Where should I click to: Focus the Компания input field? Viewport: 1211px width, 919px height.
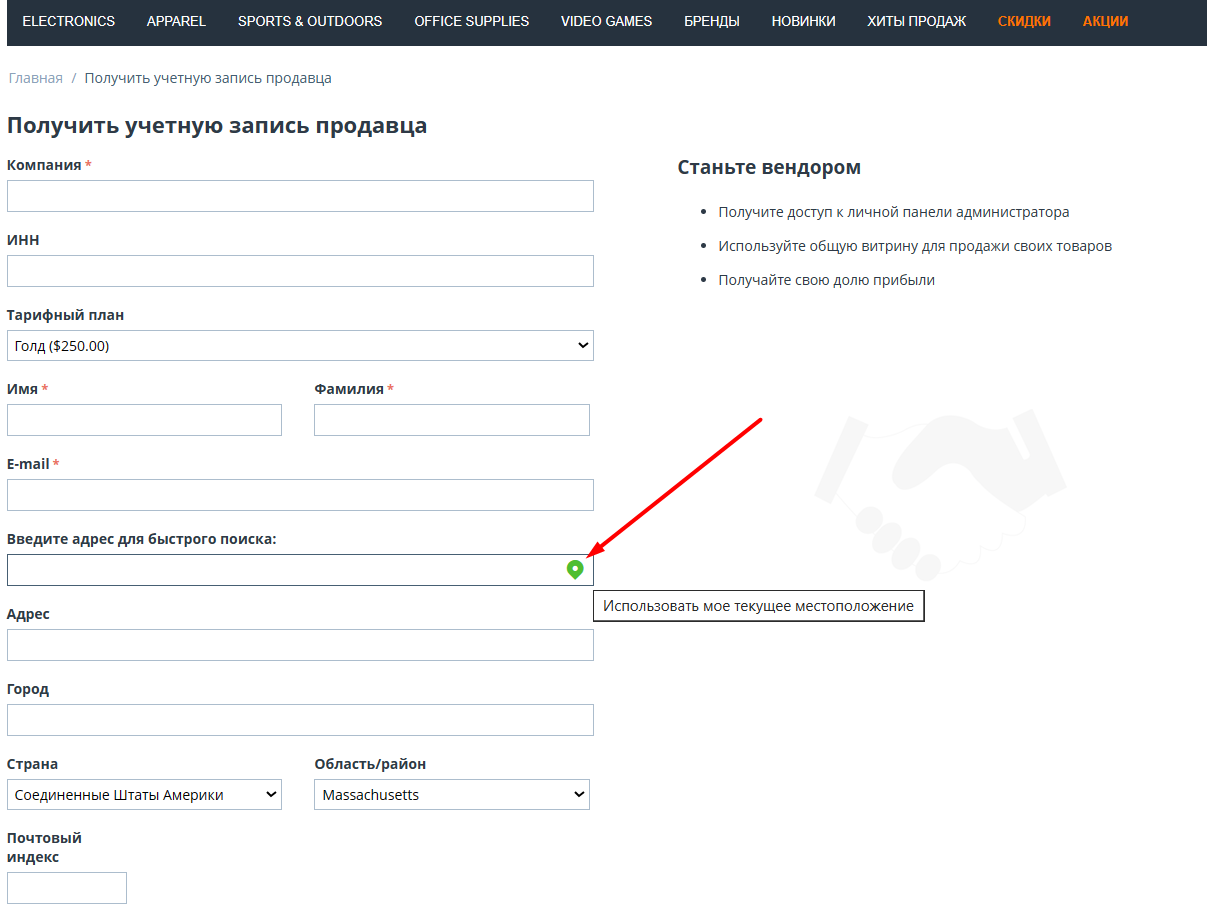300,196
